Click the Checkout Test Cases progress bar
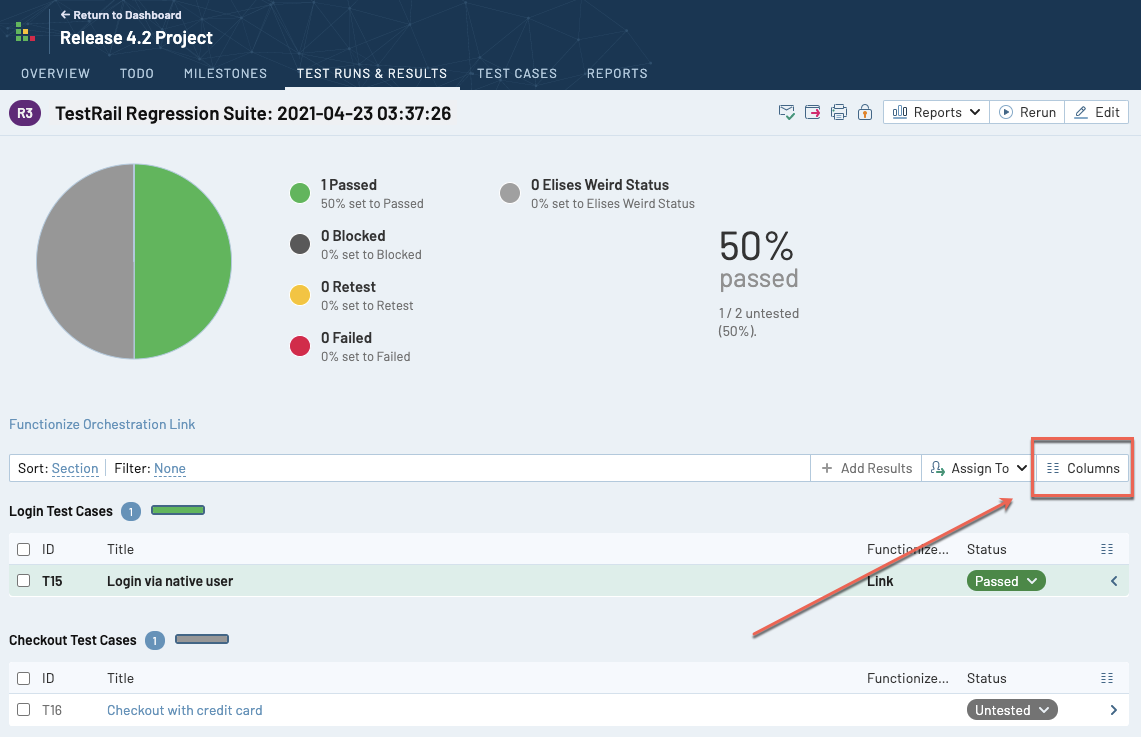Screen dimensions: 1141x737 (202, 639)
